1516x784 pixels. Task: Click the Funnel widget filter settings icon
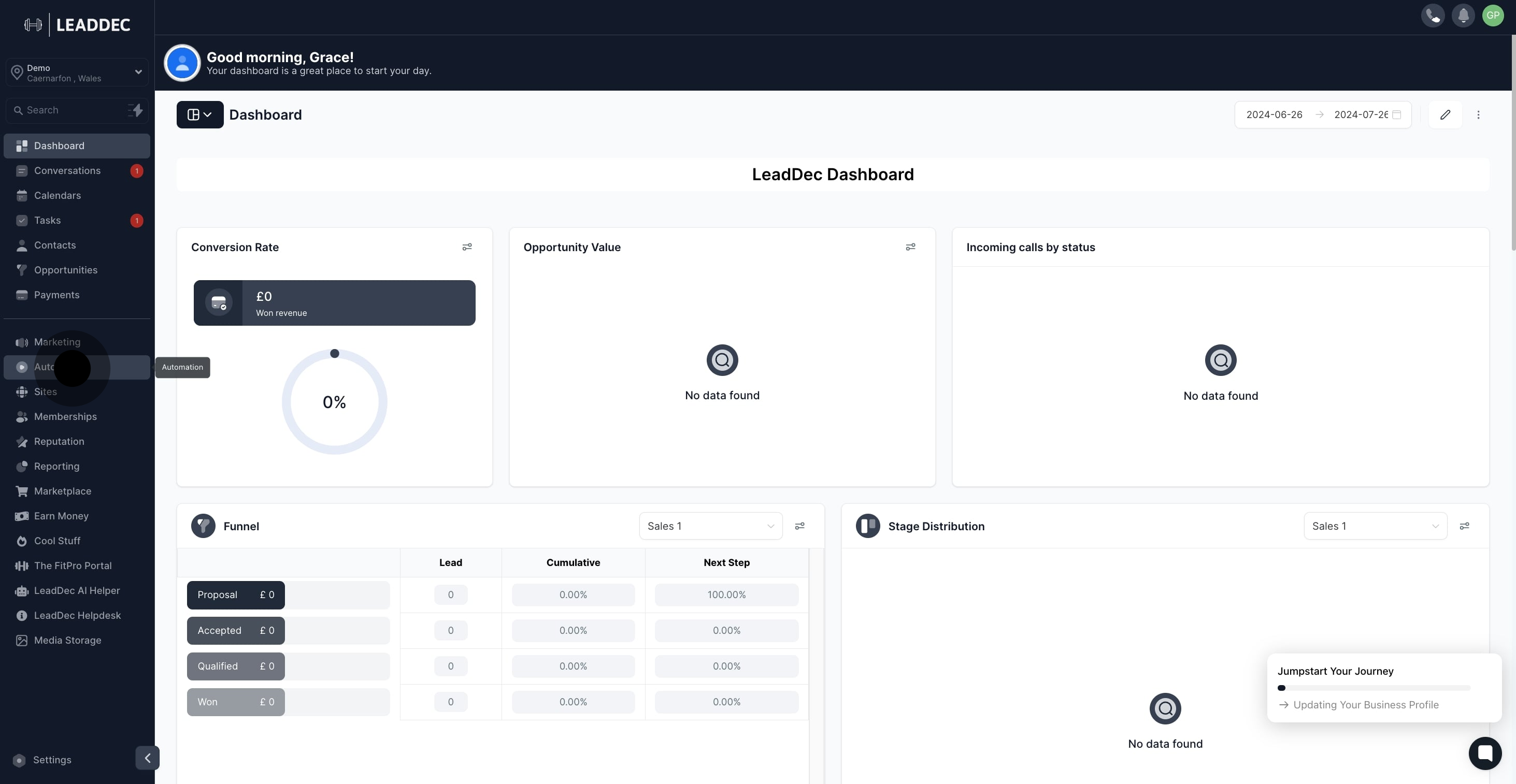click(799, 526)
